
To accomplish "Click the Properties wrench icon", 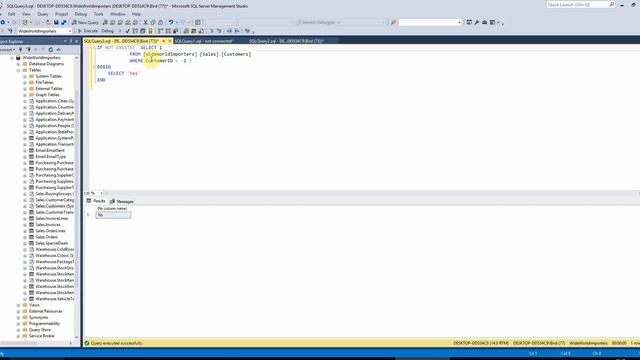I will [476, 22].
